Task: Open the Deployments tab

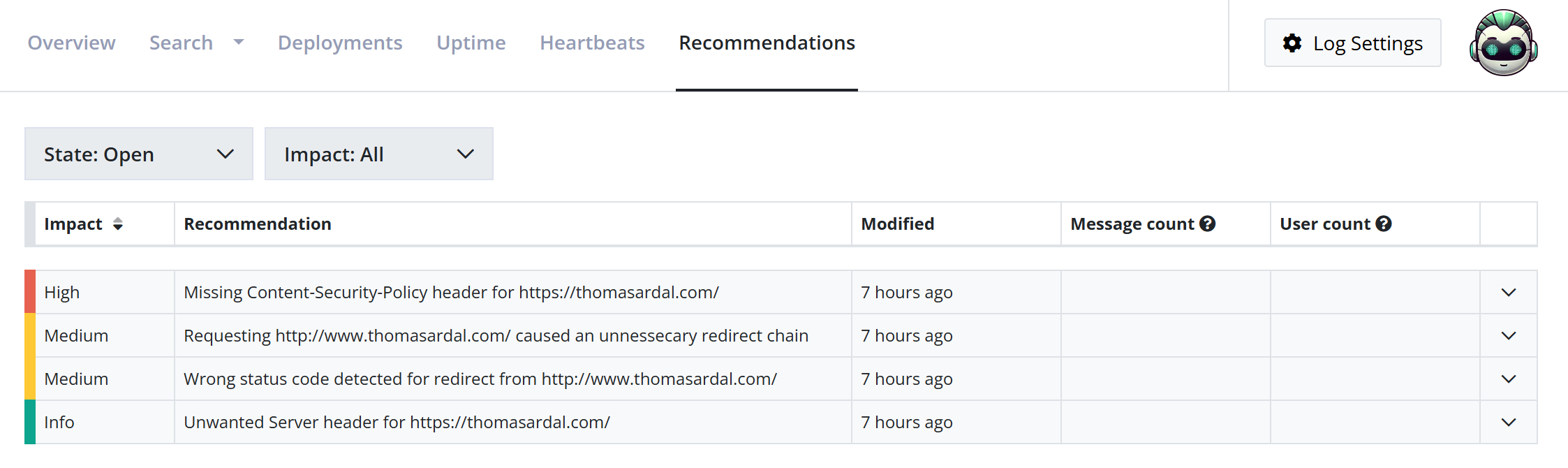Action: (x=340, y=42)
